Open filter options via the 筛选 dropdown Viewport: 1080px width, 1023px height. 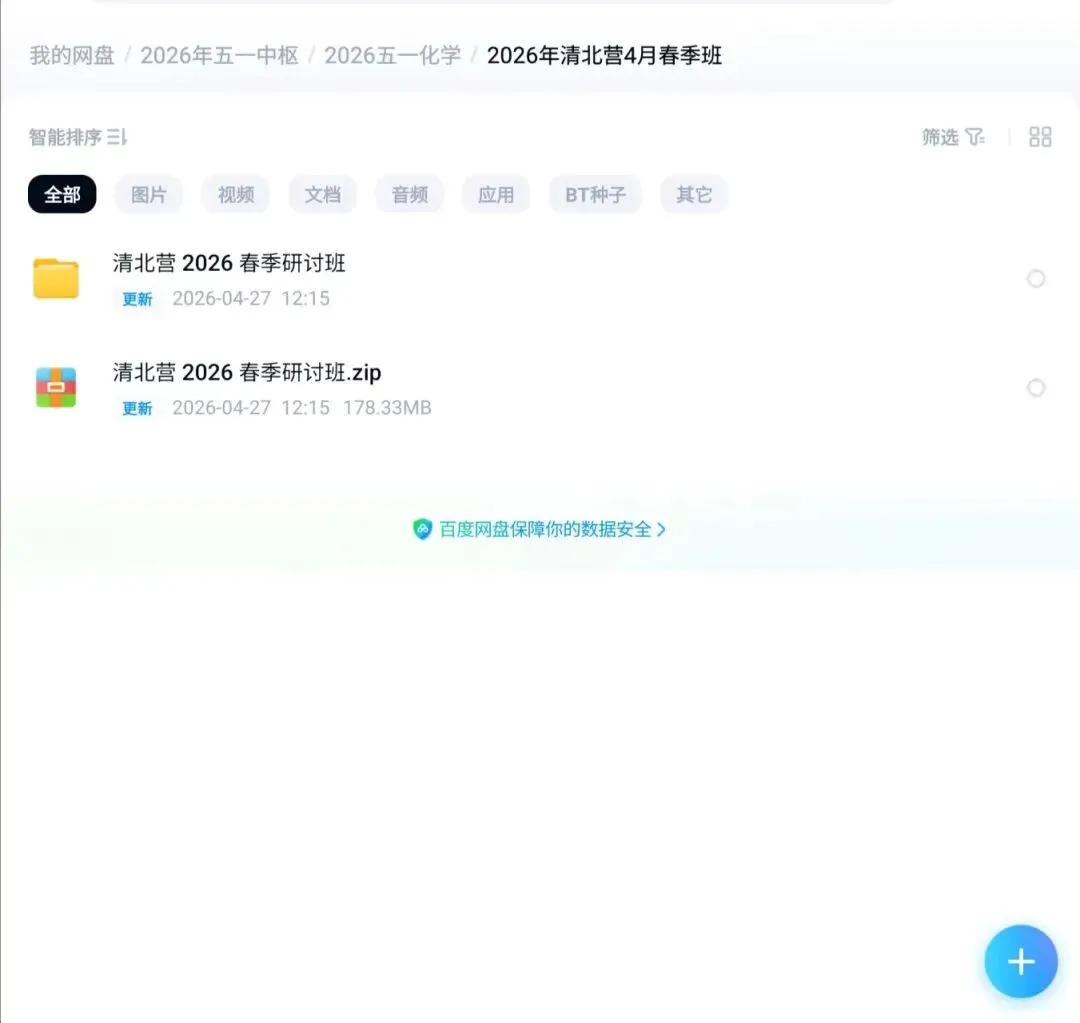click(x=952, y=137)
